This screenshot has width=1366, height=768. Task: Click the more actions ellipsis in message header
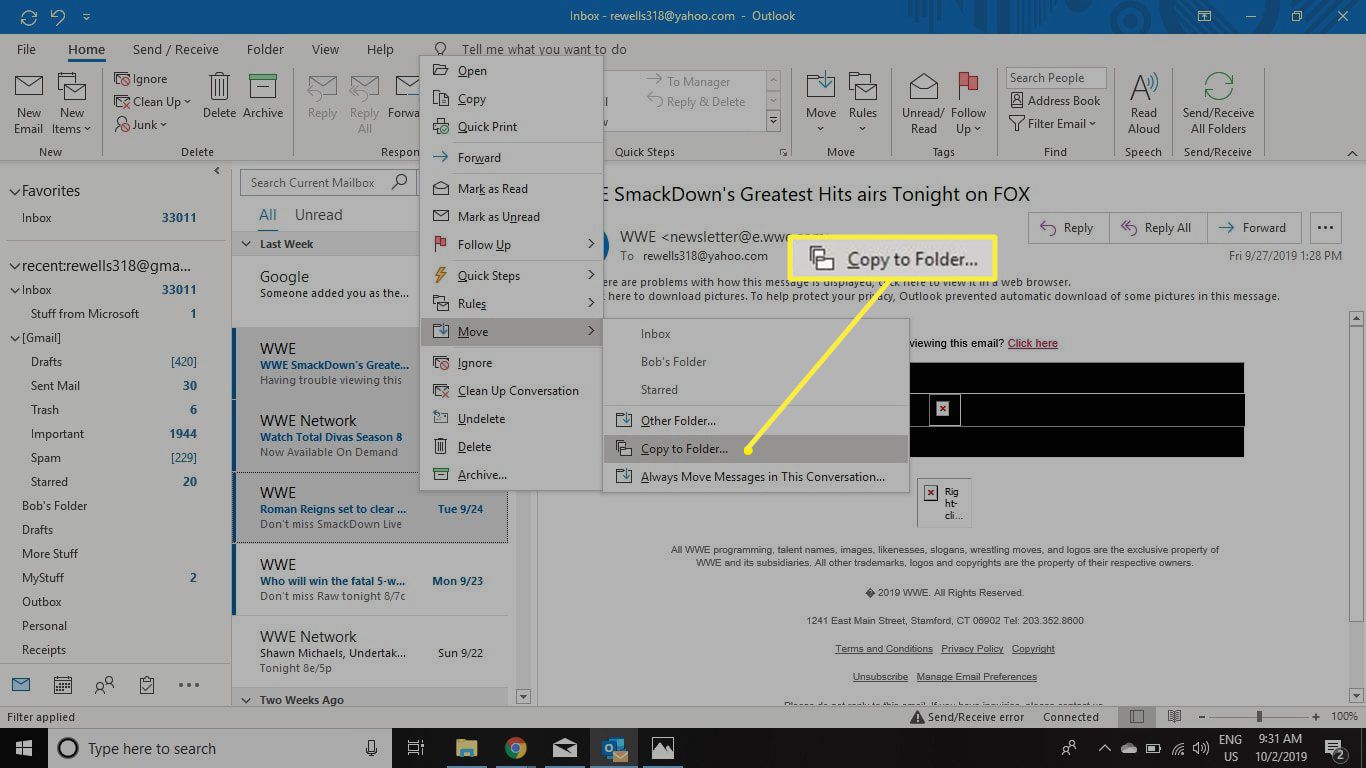(x=1325, y=227)
